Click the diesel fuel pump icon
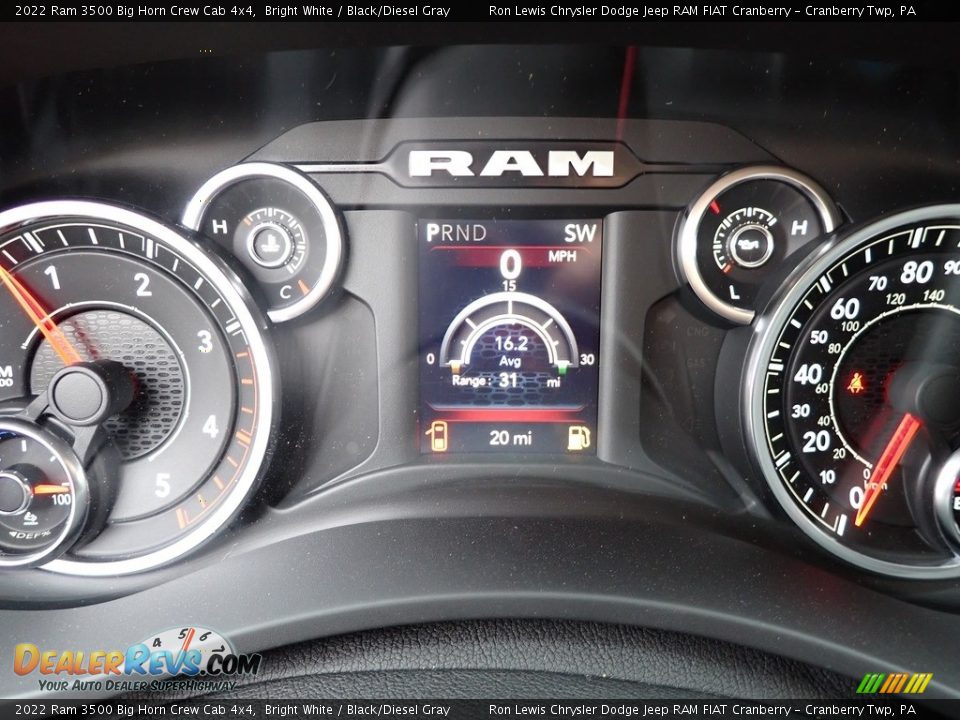Screen dimensions: 960x720 click(579, 438)
